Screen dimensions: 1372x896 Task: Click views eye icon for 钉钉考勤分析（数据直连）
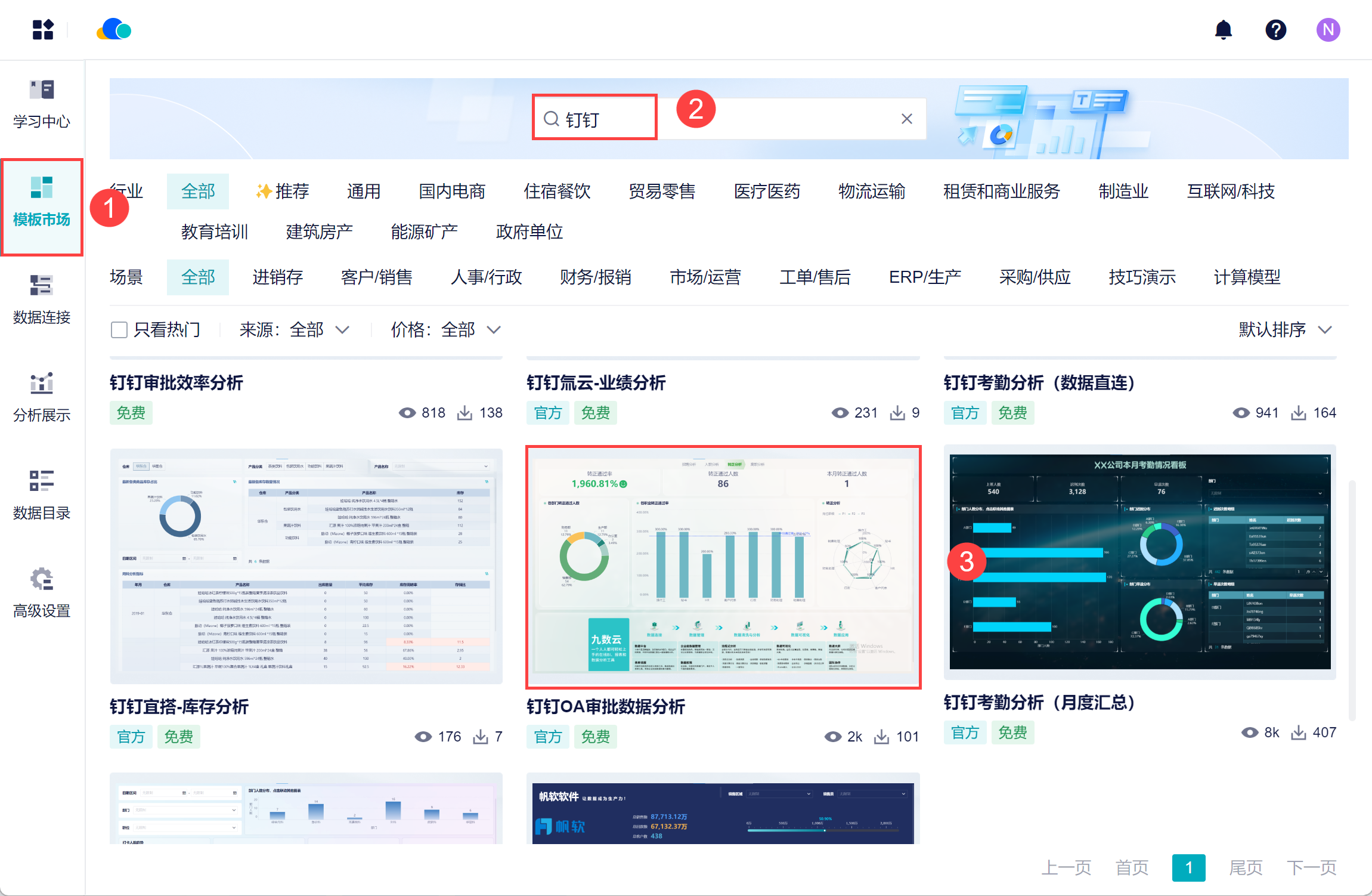click(x=1241, y=413)
